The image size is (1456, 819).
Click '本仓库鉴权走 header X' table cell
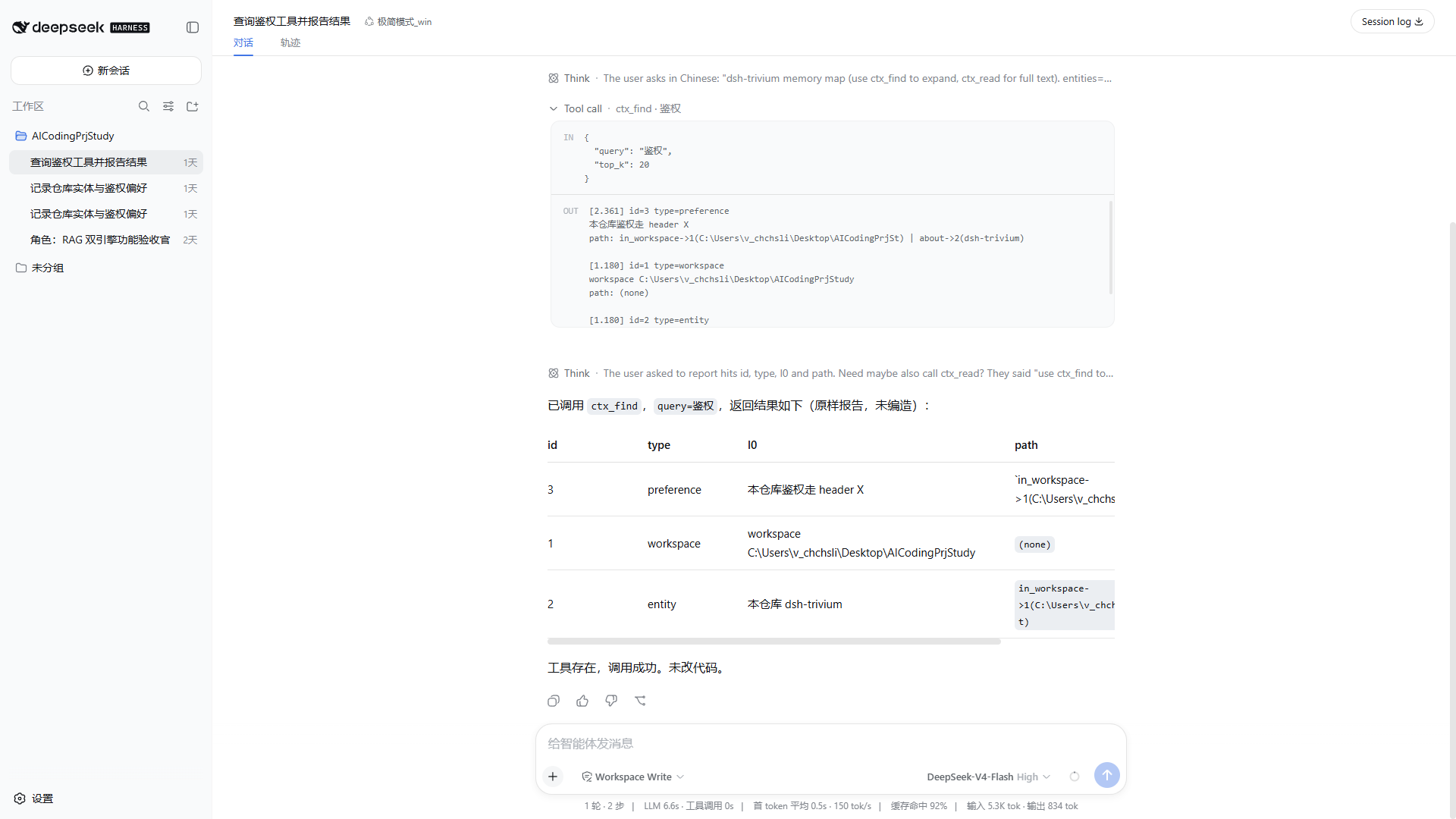coord(805,490)
